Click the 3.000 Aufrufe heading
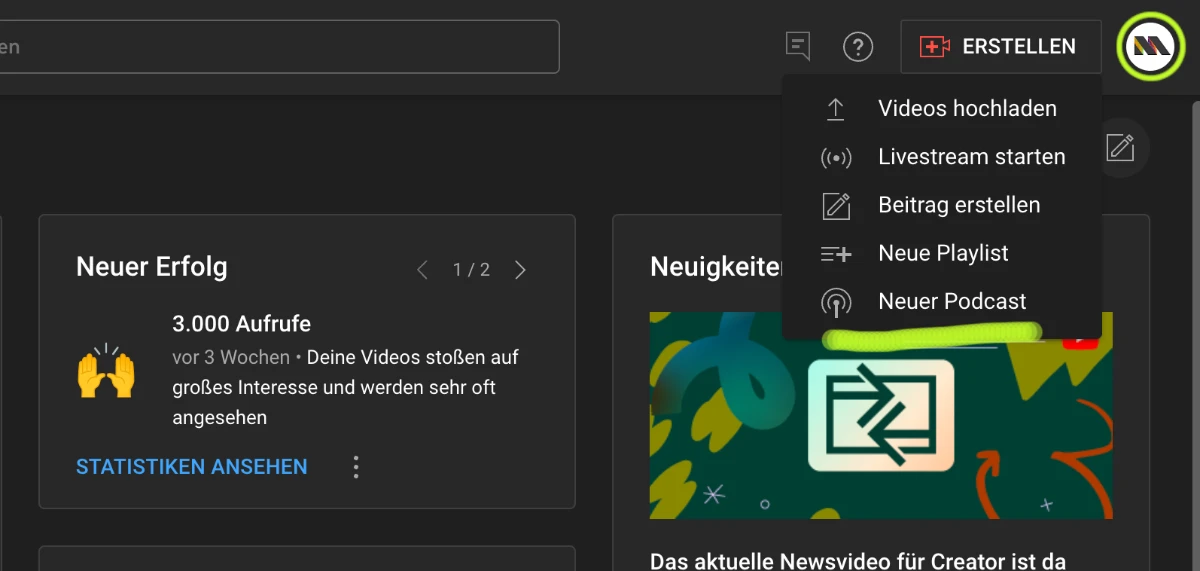 tap(242, 324)
